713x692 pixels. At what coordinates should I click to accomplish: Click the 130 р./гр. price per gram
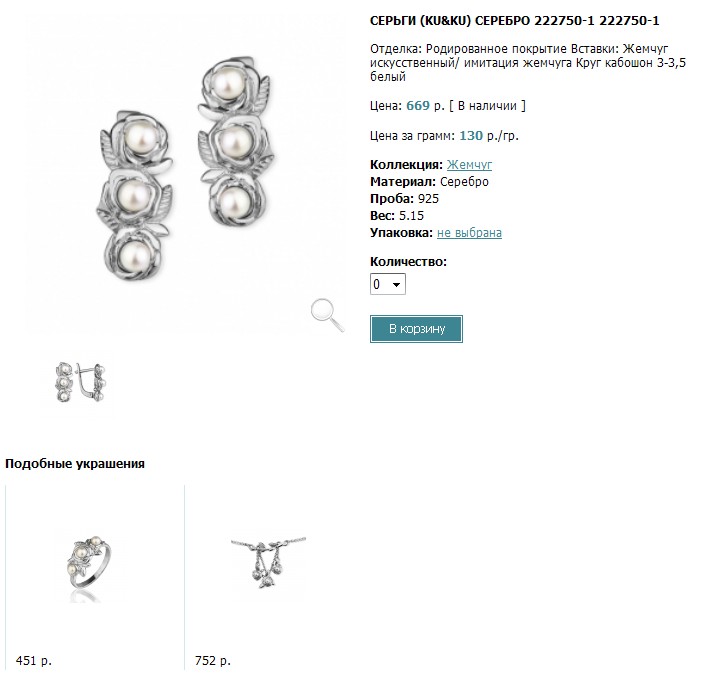click(x=489, y=136)
